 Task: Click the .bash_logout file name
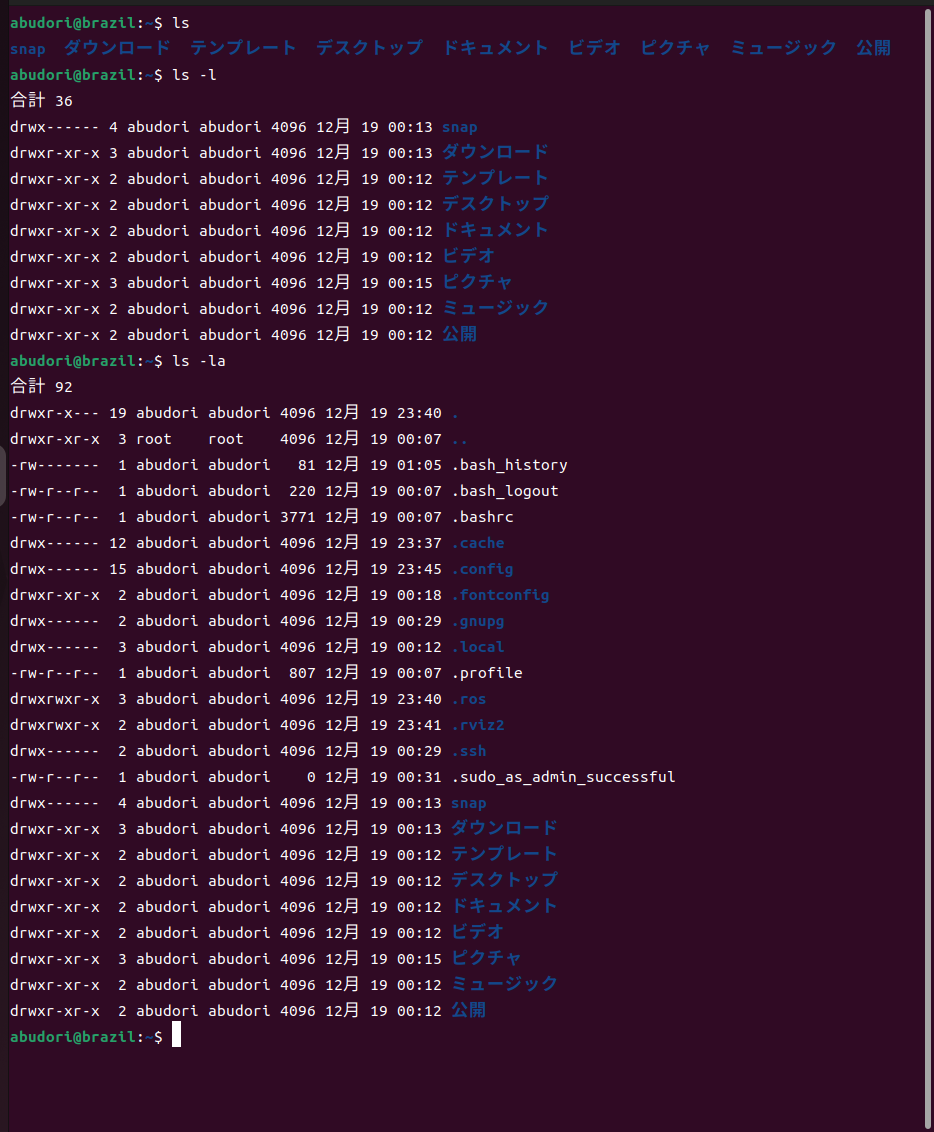click(505, 491)
